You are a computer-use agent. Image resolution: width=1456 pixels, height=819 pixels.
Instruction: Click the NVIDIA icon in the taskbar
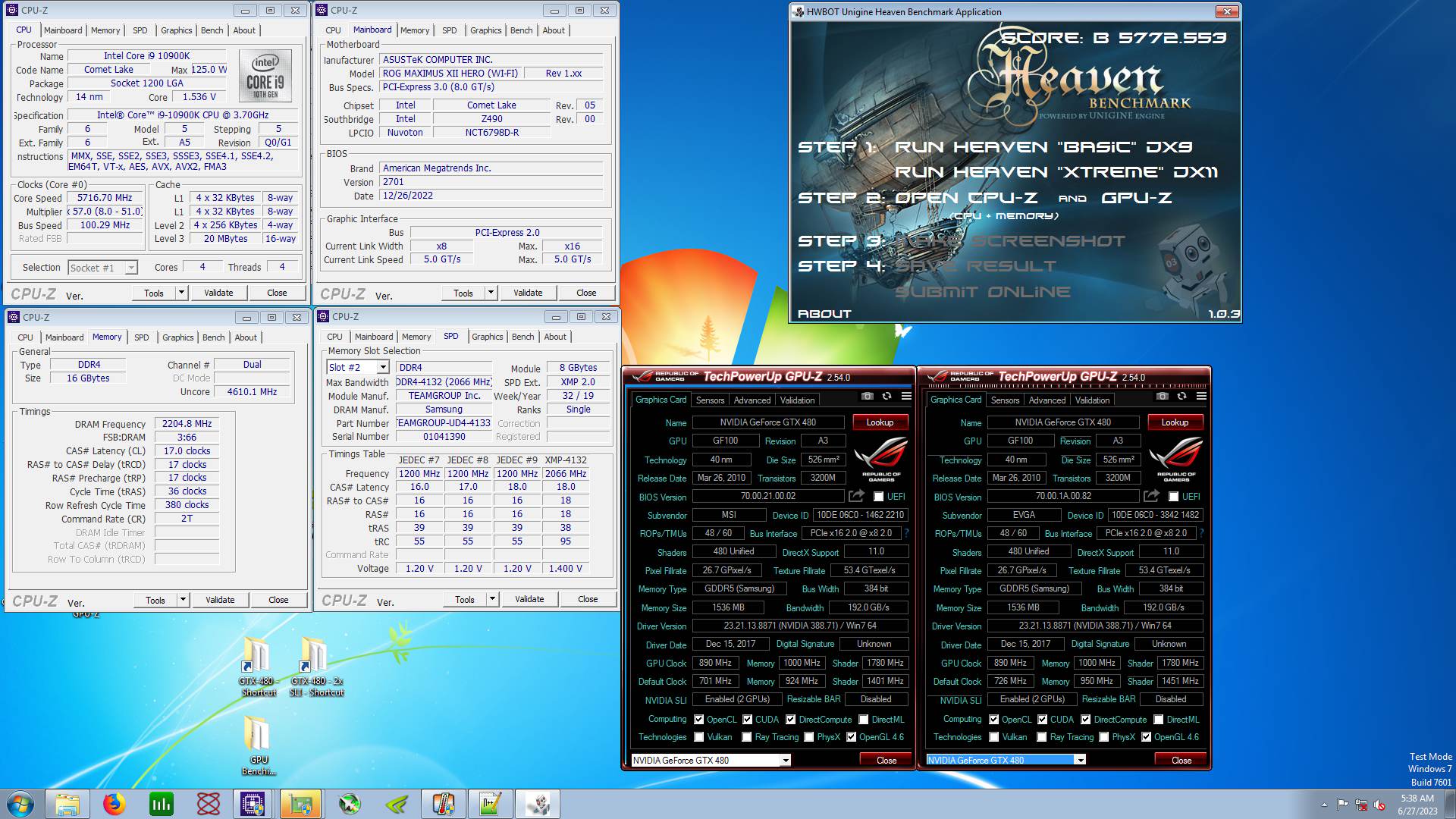(396, 804)
